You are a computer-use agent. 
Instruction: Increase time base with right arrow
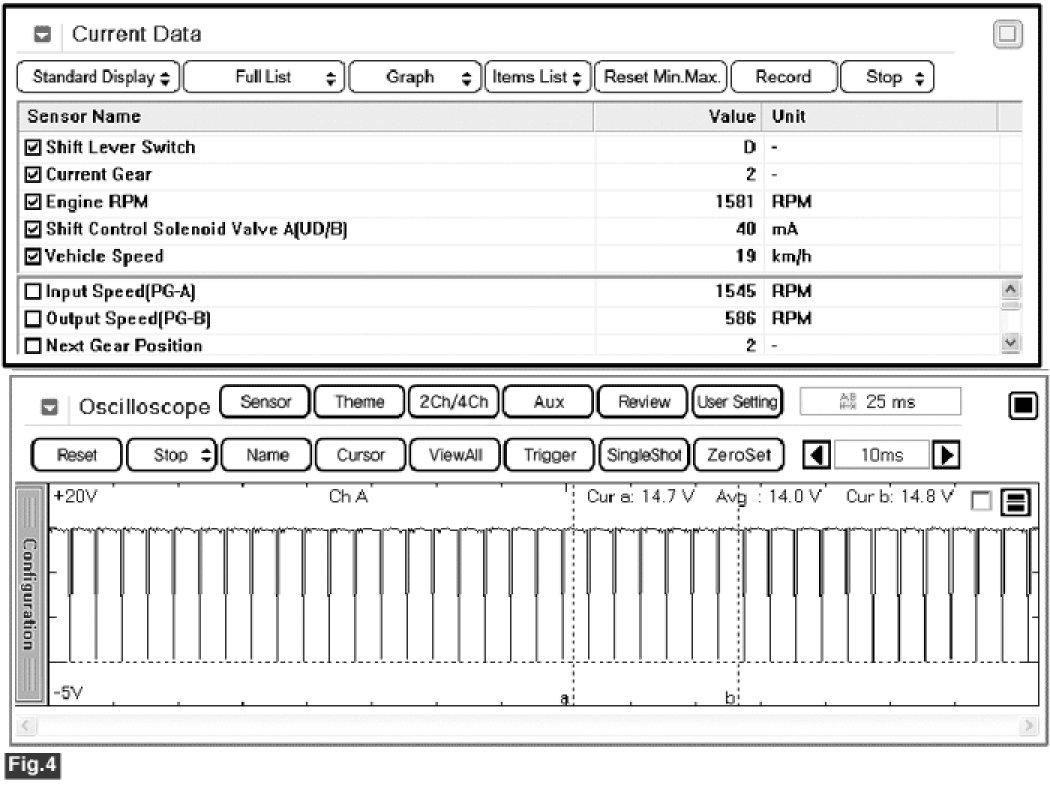(945, 455)
